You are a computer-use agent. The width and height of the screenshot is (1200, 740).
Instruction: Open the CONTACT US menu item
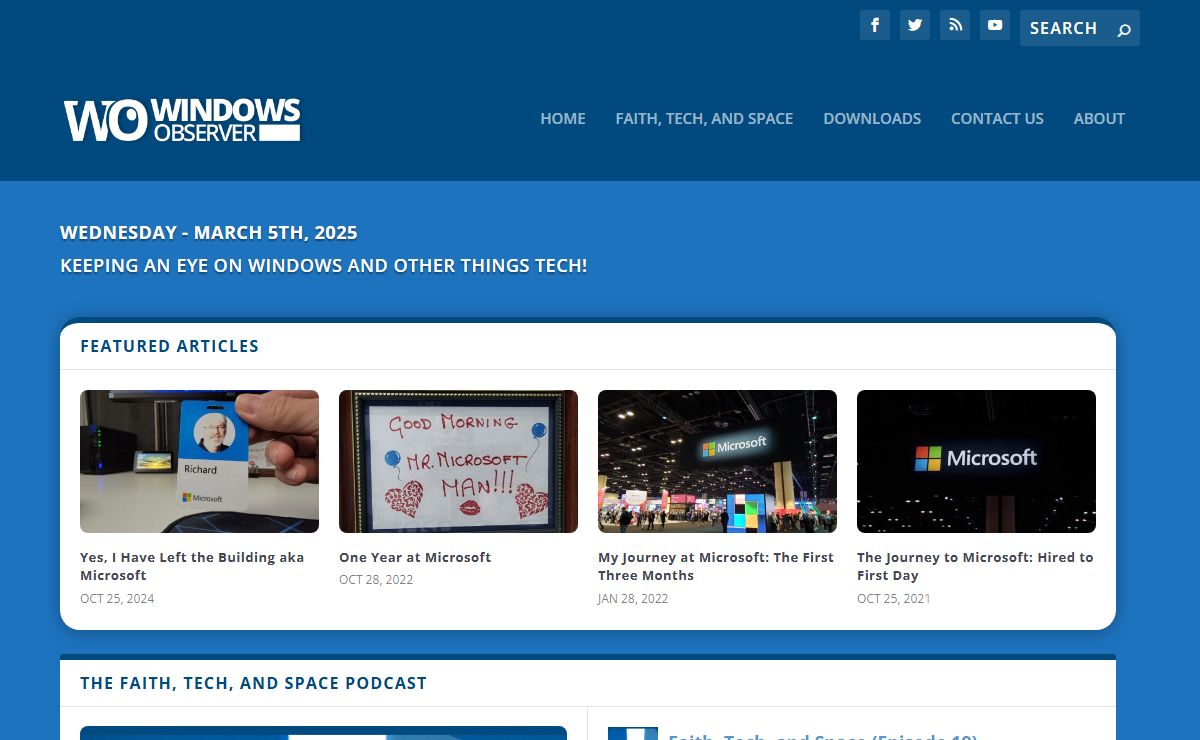pyautogui.click(x=997, y=118)
